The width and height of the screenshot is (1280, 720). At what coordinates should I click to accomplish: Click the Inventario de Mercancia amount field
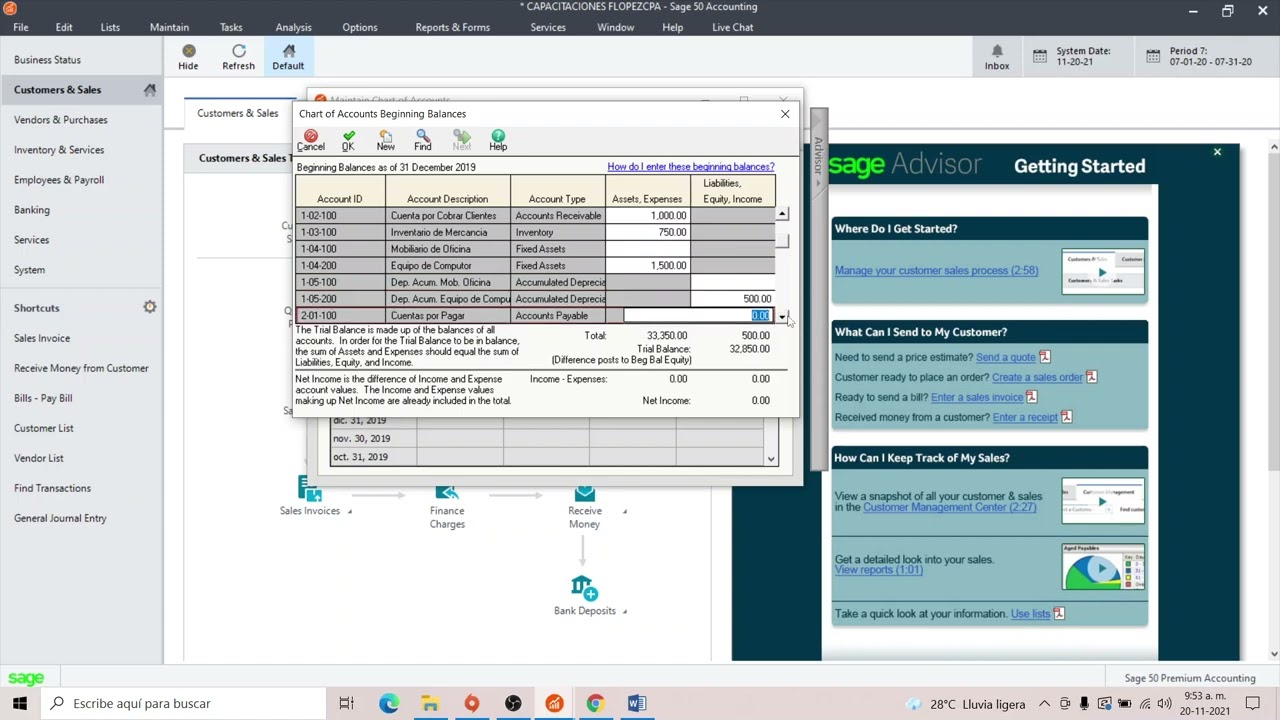[x=648, y=232]
